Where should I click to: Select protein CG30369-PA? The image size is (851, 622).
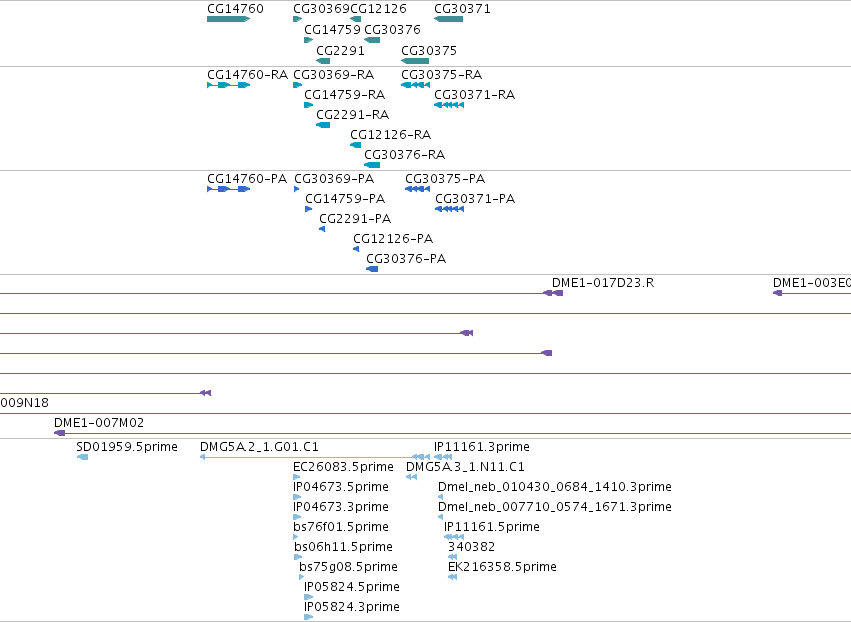click(334, 179)
